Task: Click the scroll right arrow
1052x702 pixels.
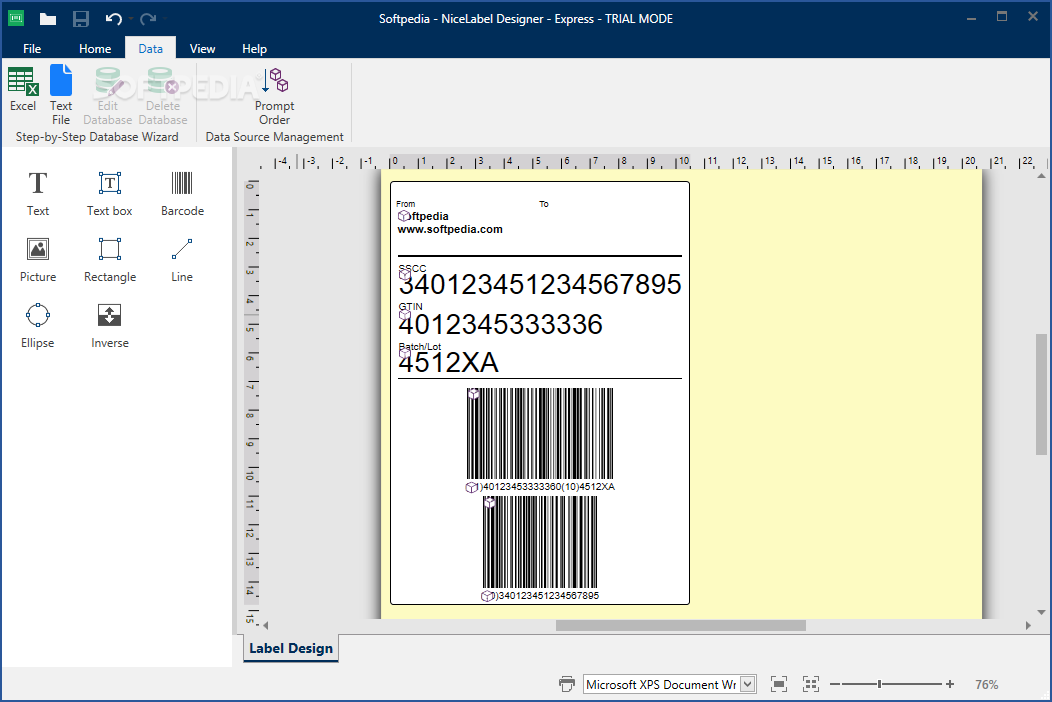Action: (x=1028, y=625)
